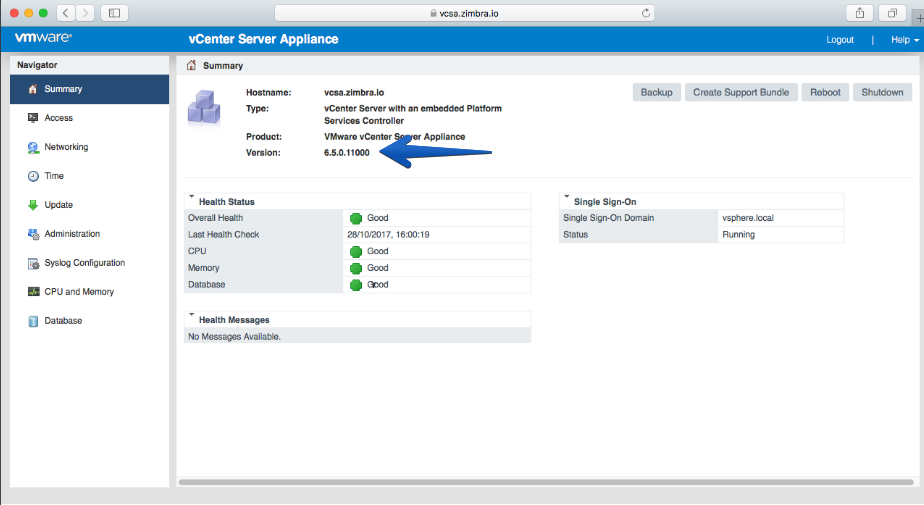924x505 pixels.
Task: Click the Safari share icon
Action: (860, 13)
